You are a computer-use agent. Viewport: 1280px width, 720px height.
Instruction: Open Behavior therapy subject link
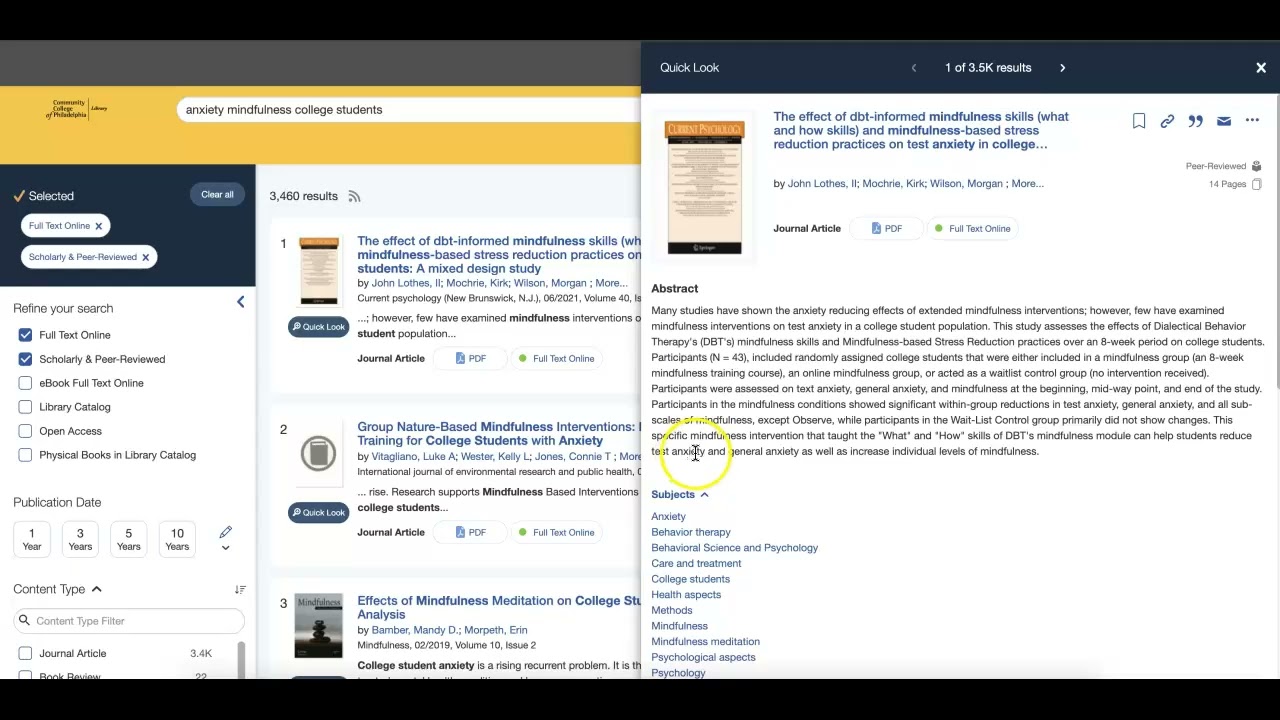[x=691, y=532]
